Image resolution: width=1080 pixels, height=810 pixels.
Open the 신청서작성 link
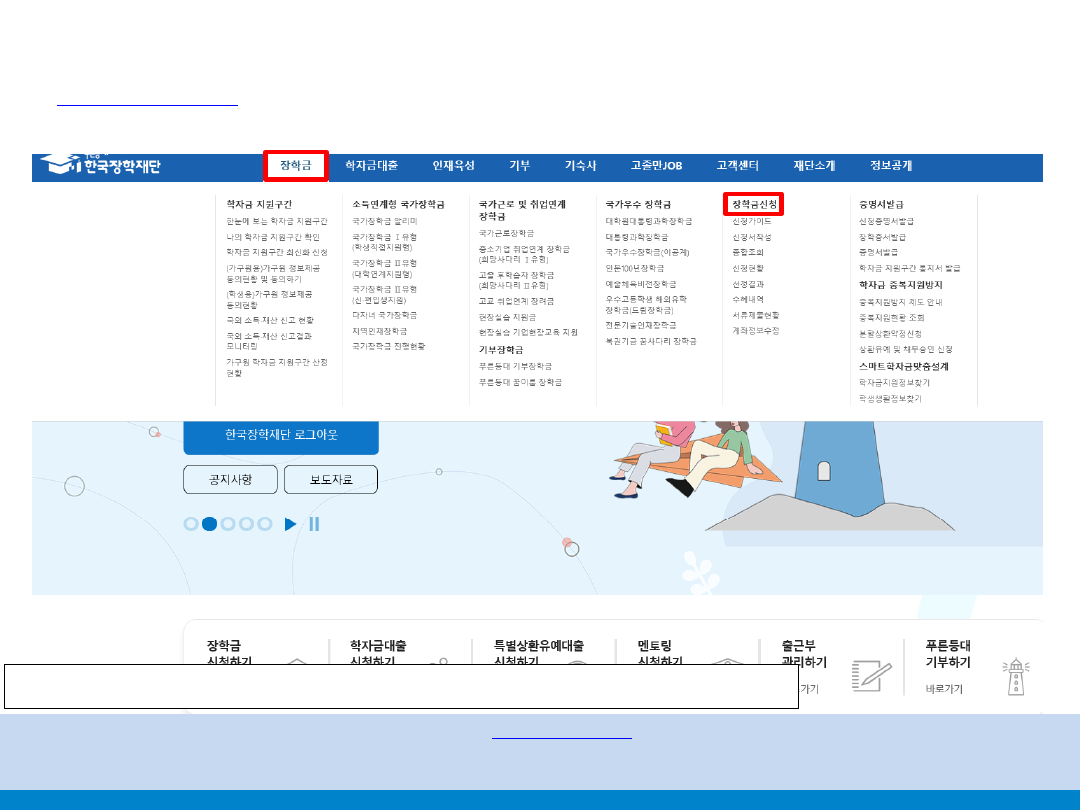tap(752, 237)
